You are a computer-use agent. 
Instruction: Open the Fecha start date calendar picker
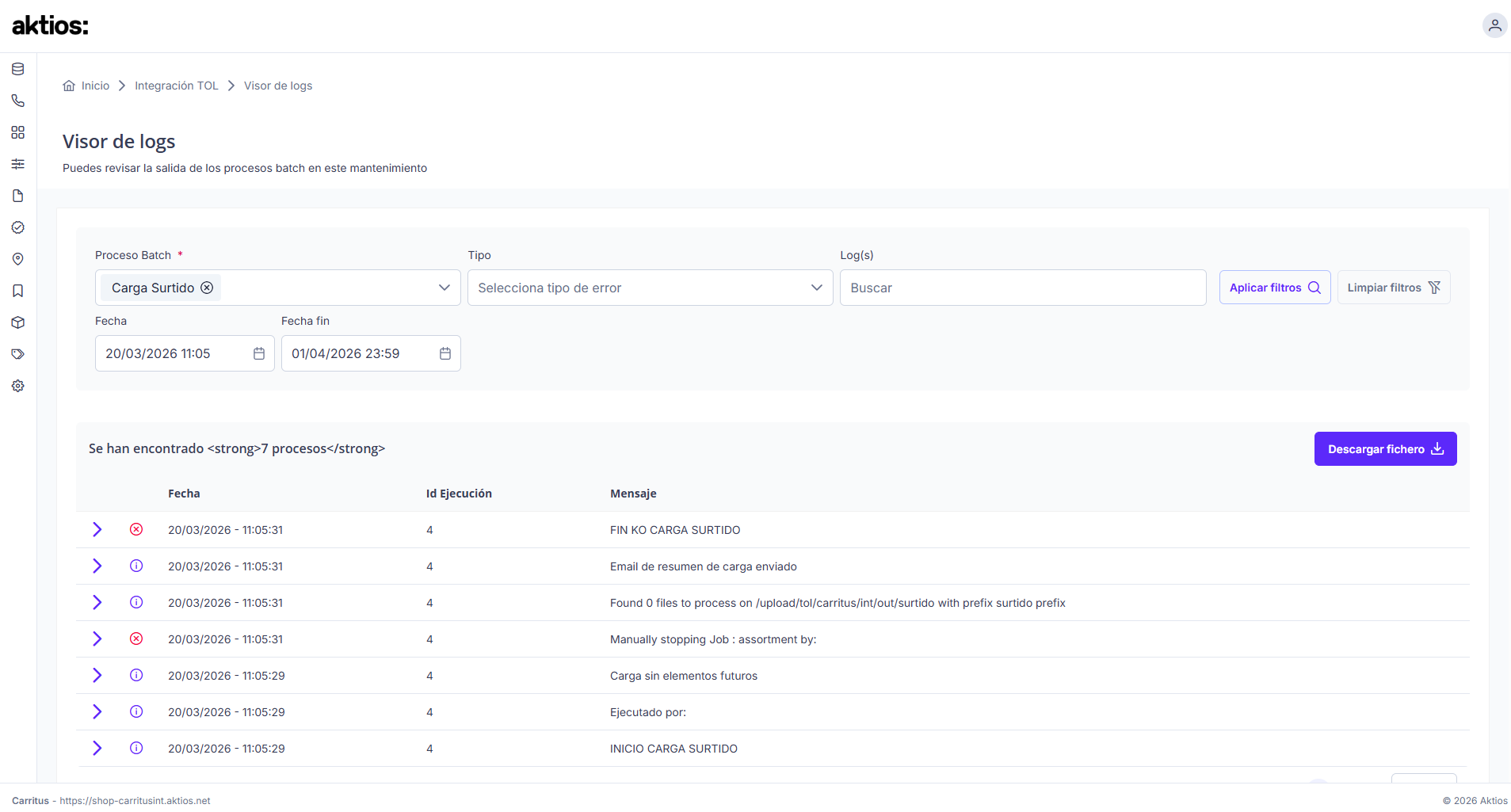click(x=259, y=353)
